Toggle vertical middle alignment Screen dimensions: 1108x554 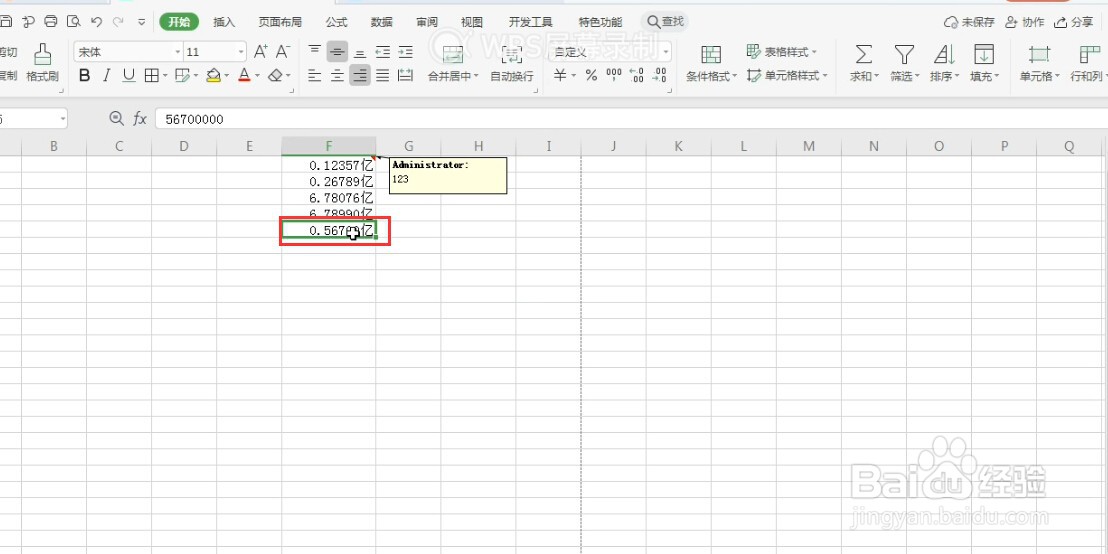(338, 52)
